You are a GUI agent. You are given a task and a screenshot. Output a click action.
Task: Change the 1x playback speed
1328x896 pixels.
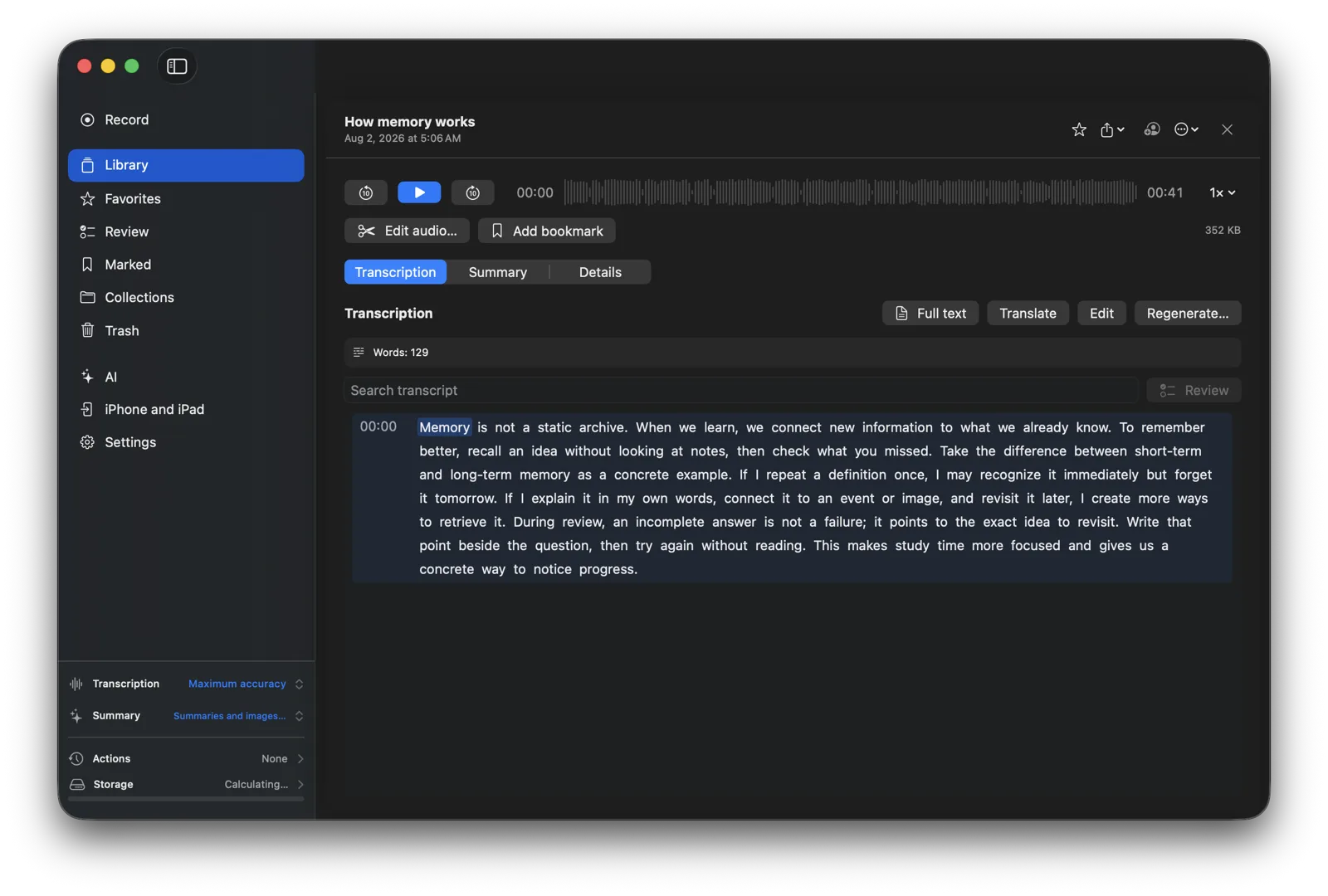pyautogui.click(x=1222, y=192)
